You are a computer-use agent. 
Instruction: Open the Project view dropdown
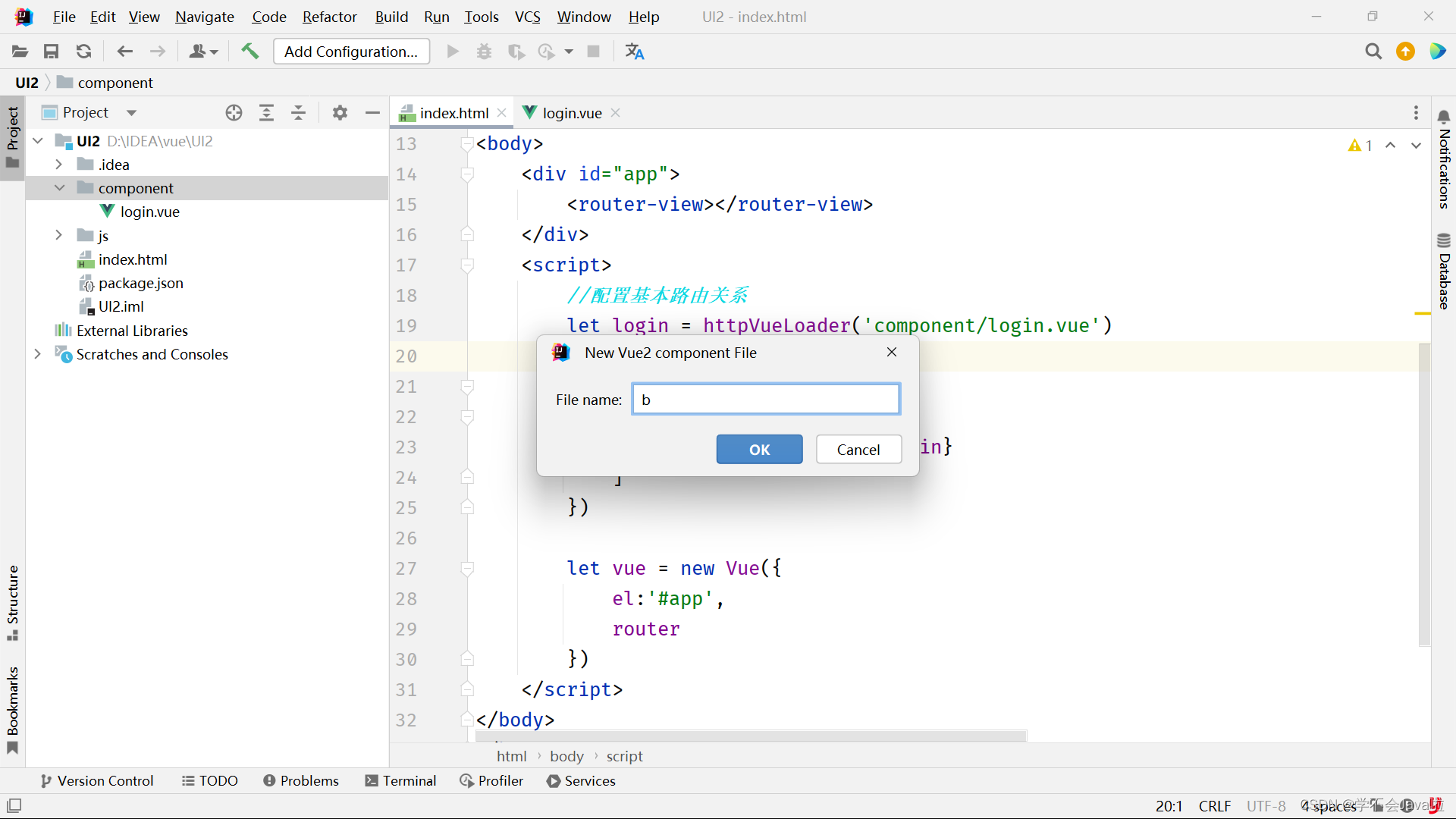[x=131, y=113]
